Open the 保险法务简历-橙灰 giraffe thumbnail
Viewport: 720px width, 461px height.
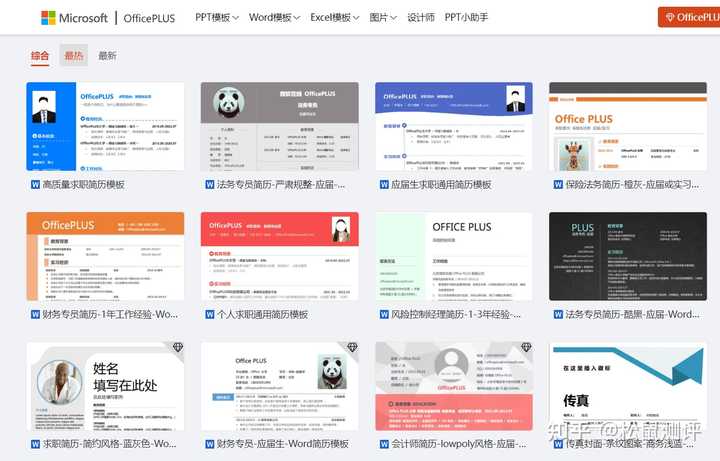[x=628, y=126]
